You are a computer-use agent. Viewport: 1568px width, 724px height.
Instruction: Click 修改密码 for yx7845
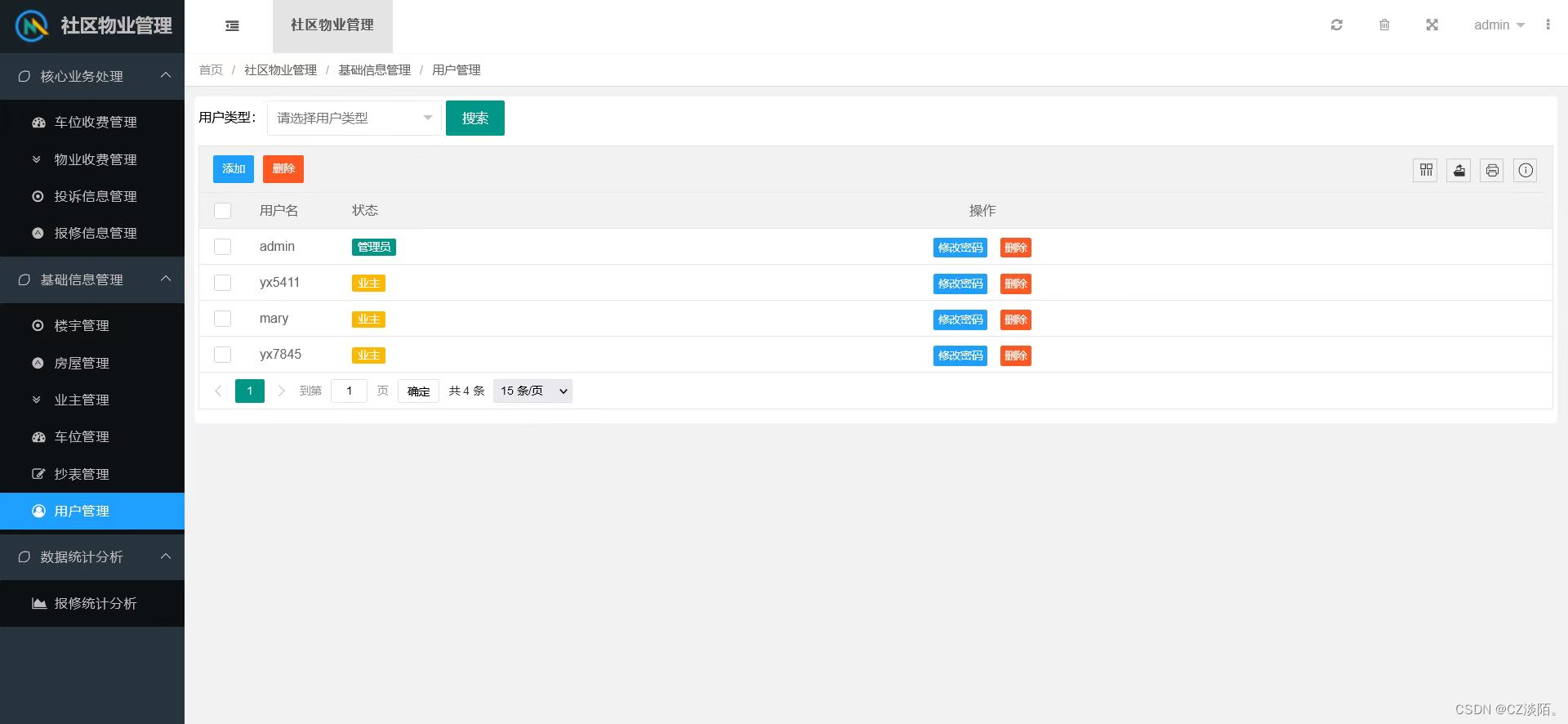[x=960, y=355]
